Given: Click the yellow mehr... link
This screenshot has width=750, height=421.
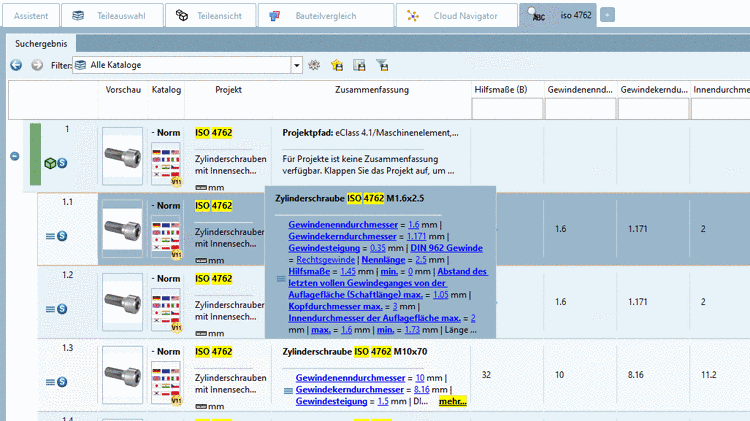Looking at the screenshot, I should tap(452, 401).
